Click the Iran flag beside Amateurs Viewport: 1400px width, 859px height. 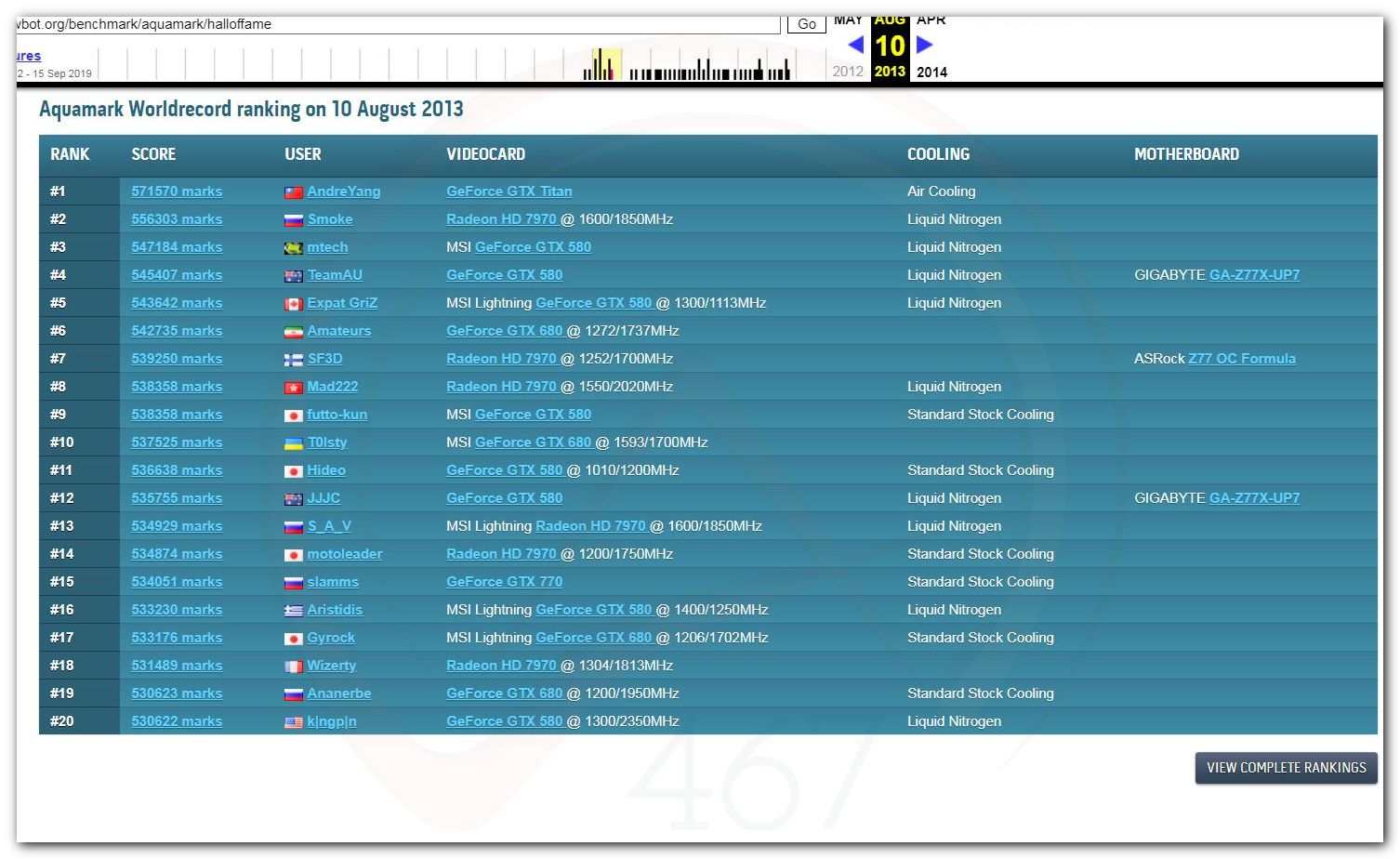coord(293,332)
